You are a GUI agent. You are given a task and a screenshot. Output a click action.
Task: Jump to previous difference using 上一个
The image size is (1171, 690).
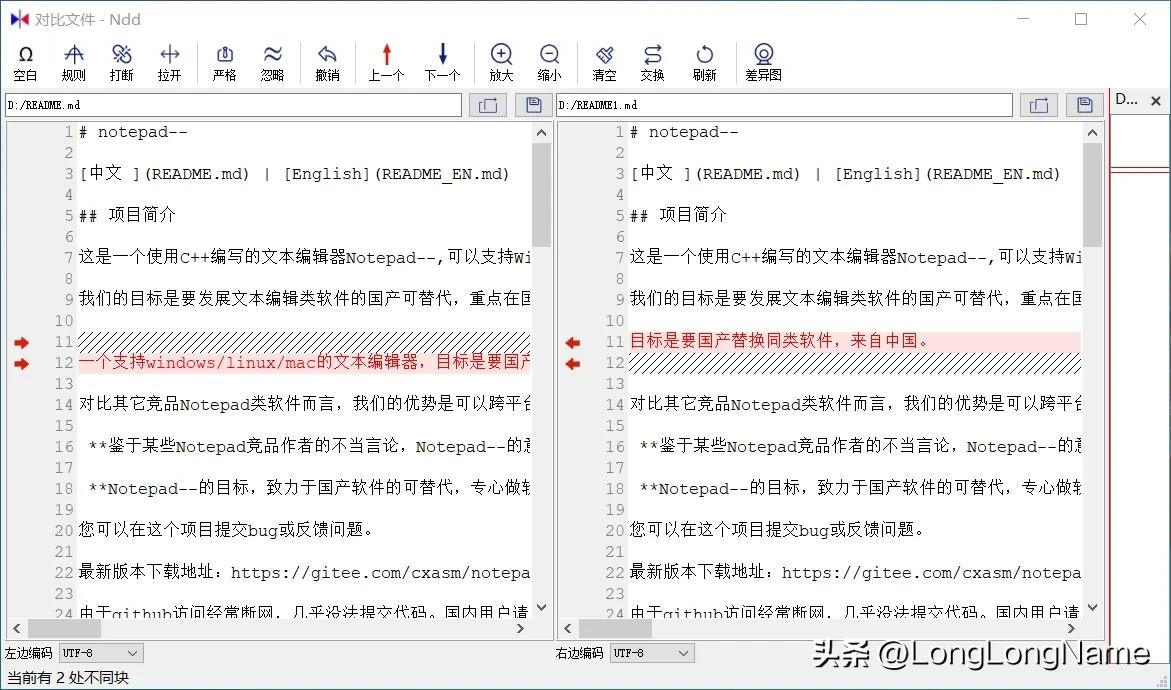tap(385, 60)
